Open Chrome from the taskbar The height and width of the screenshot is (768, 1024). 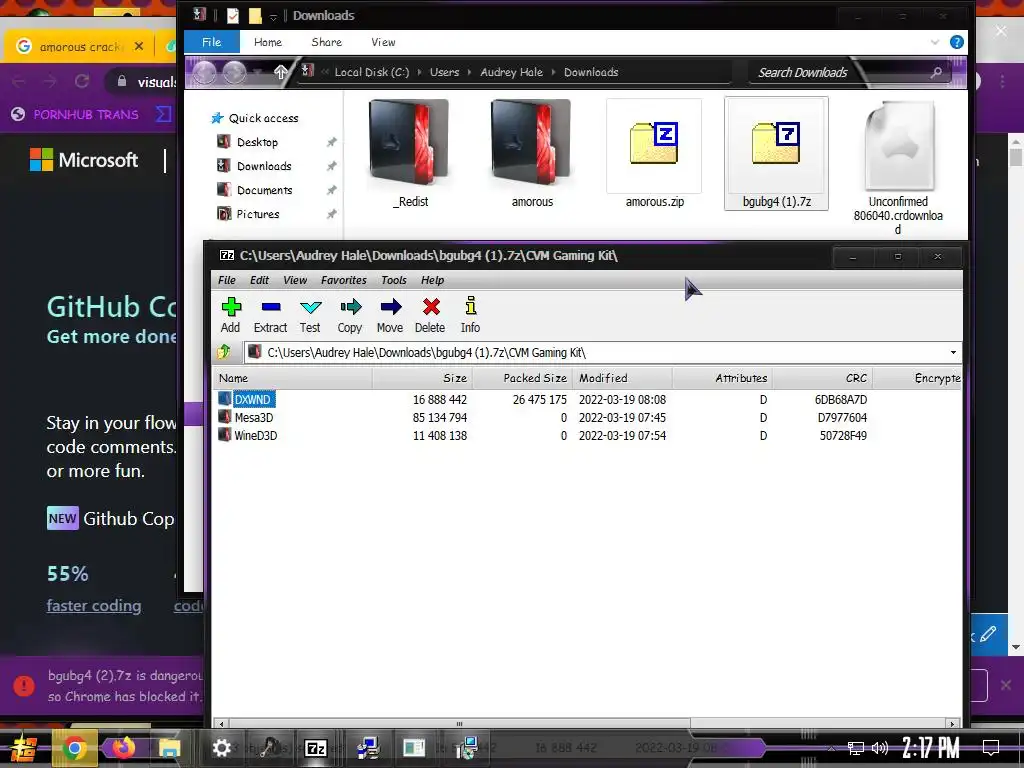(x=74, y=748)
